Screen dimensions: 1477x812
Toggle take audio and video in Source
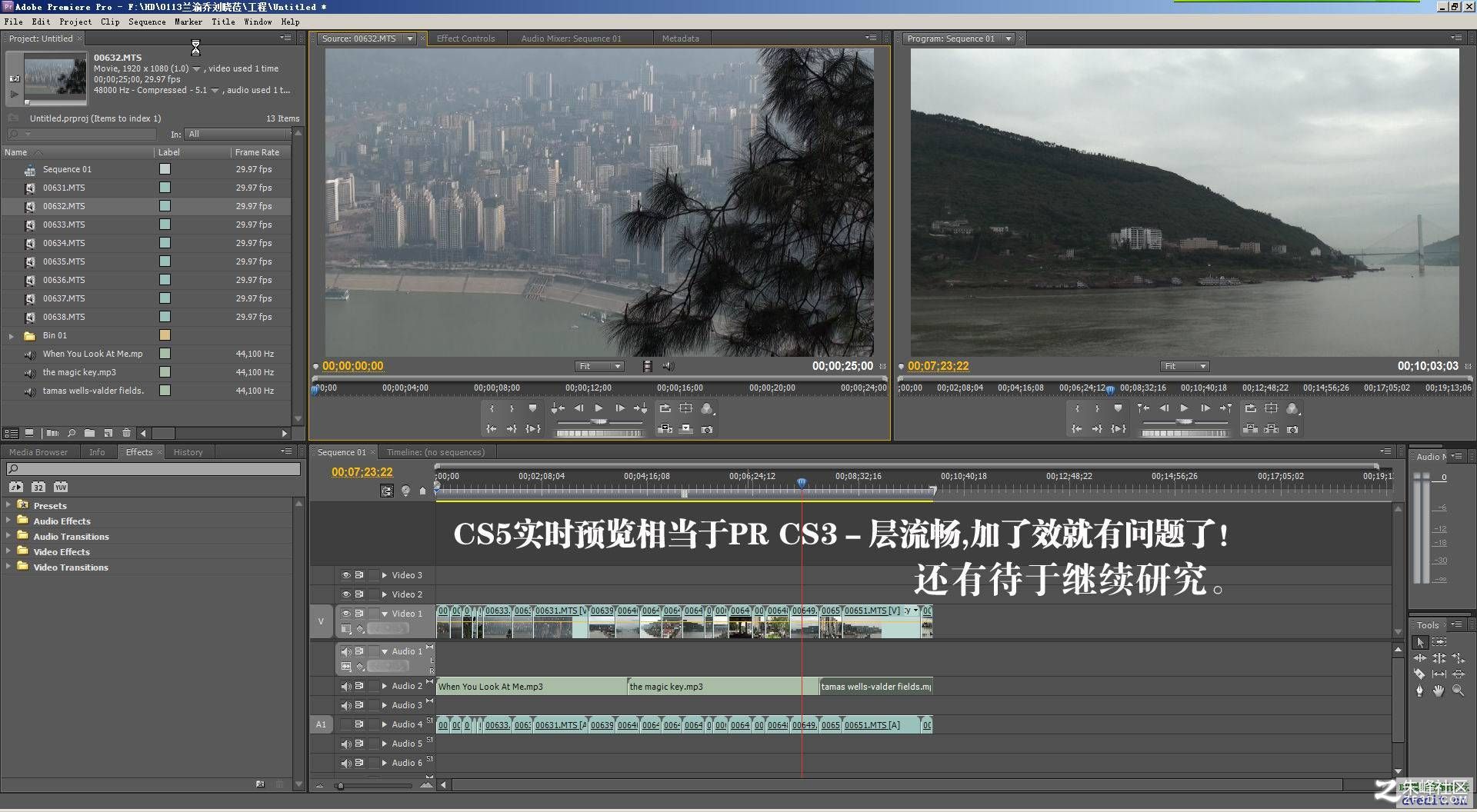click(x=647, y=366)
